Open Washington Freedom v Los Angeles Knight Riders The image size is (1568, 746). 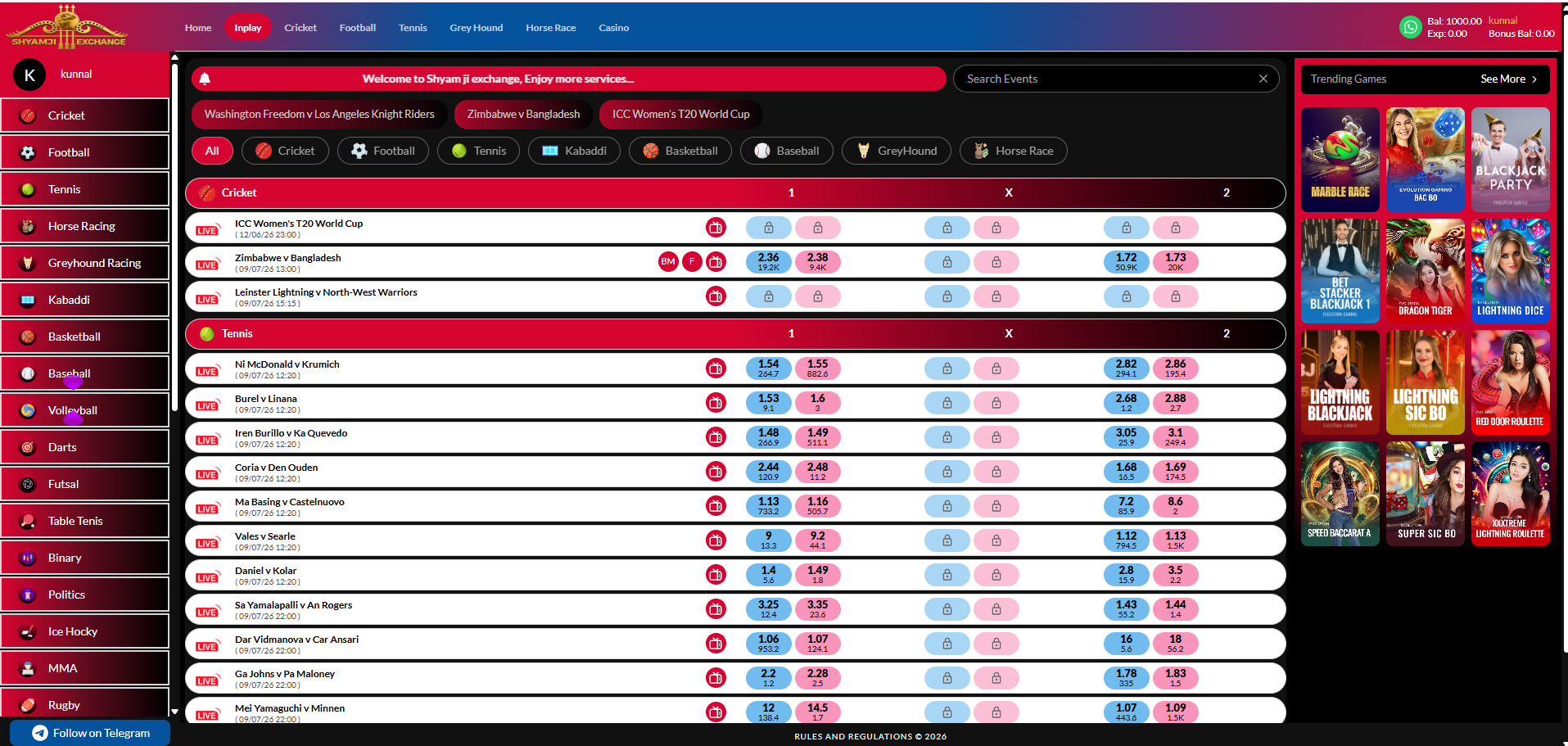click(319, 114)
